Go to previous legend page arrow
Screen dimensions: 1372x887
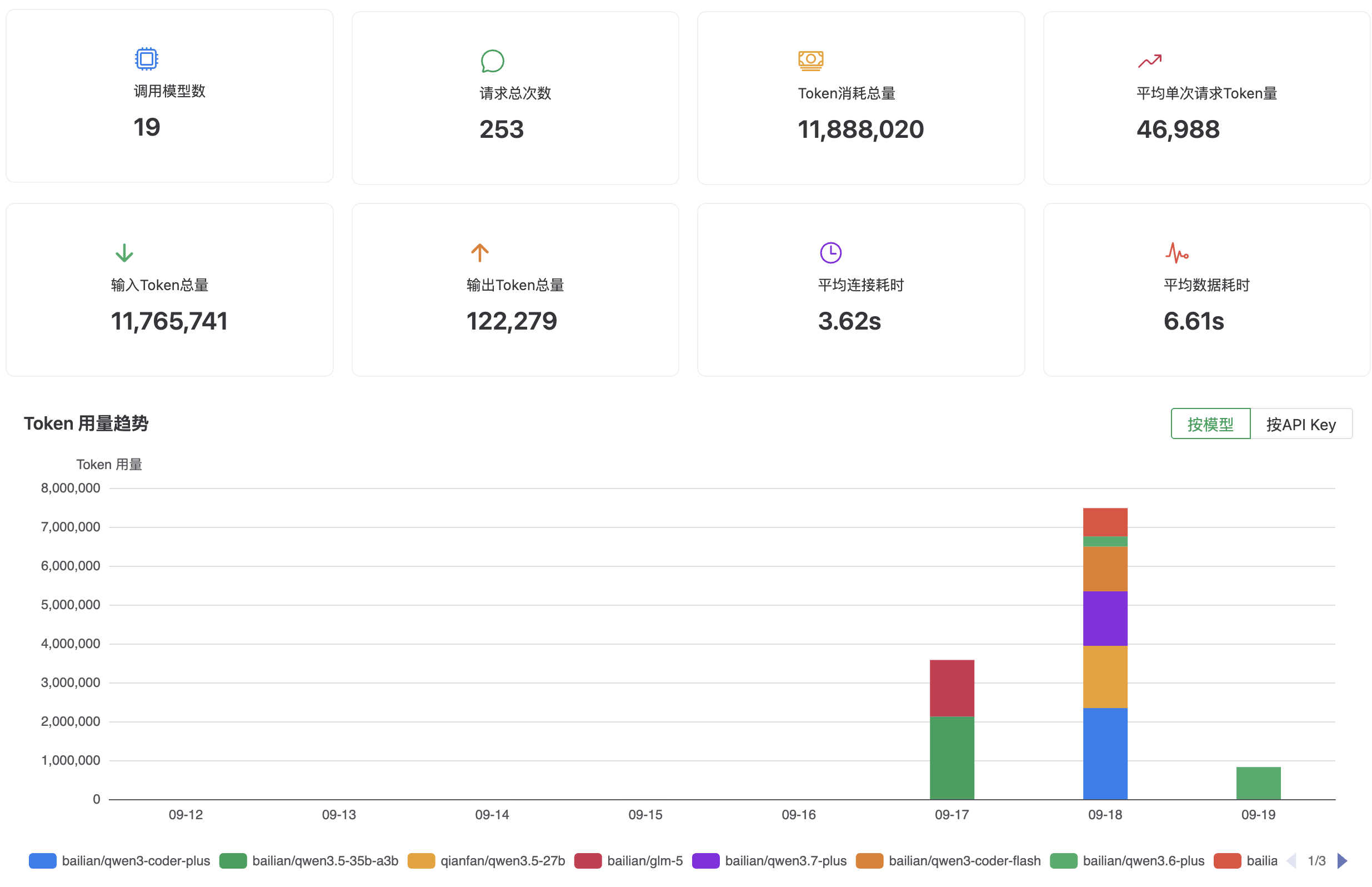(x=1291, y=860)
